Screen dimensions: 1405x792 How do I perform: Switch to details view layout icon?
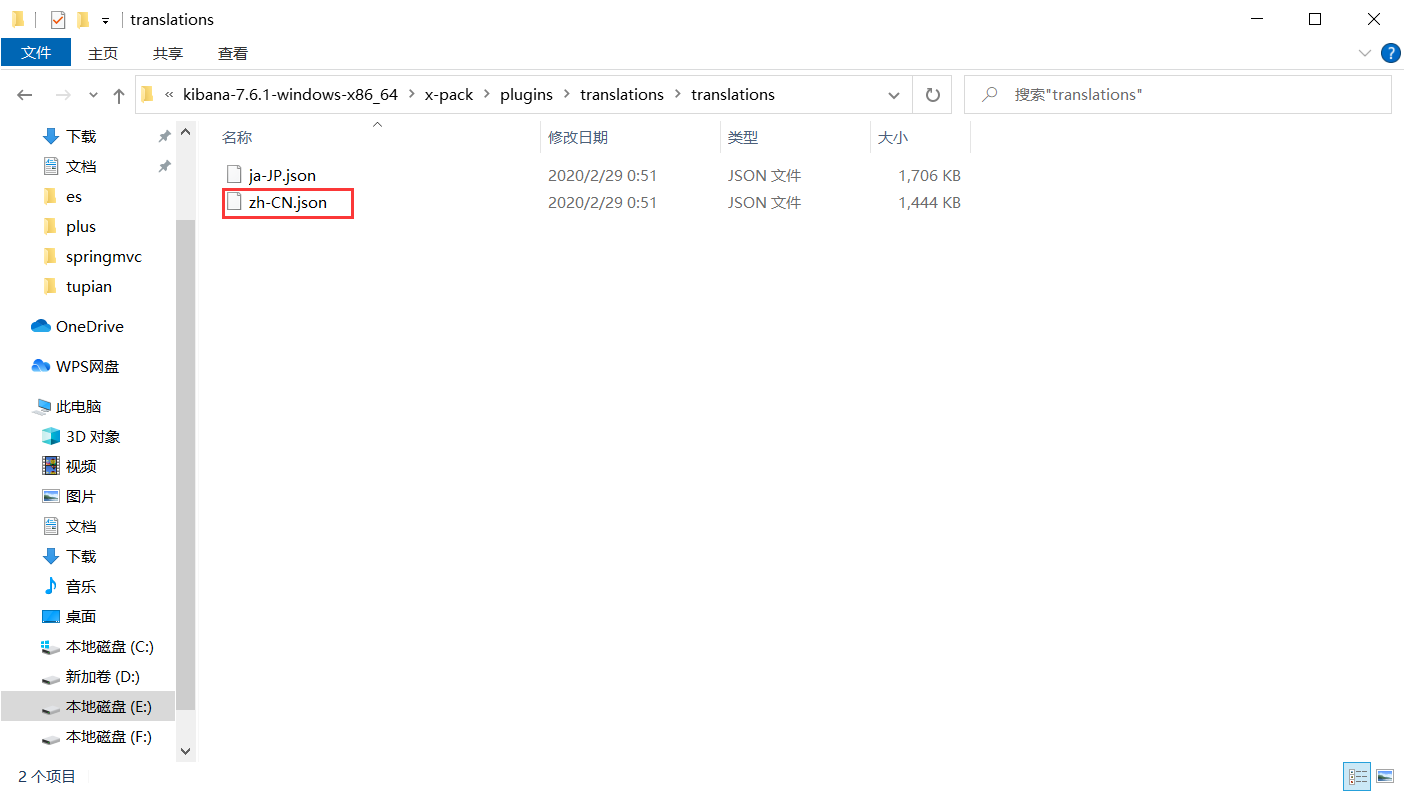click(x=1358, y=776)
